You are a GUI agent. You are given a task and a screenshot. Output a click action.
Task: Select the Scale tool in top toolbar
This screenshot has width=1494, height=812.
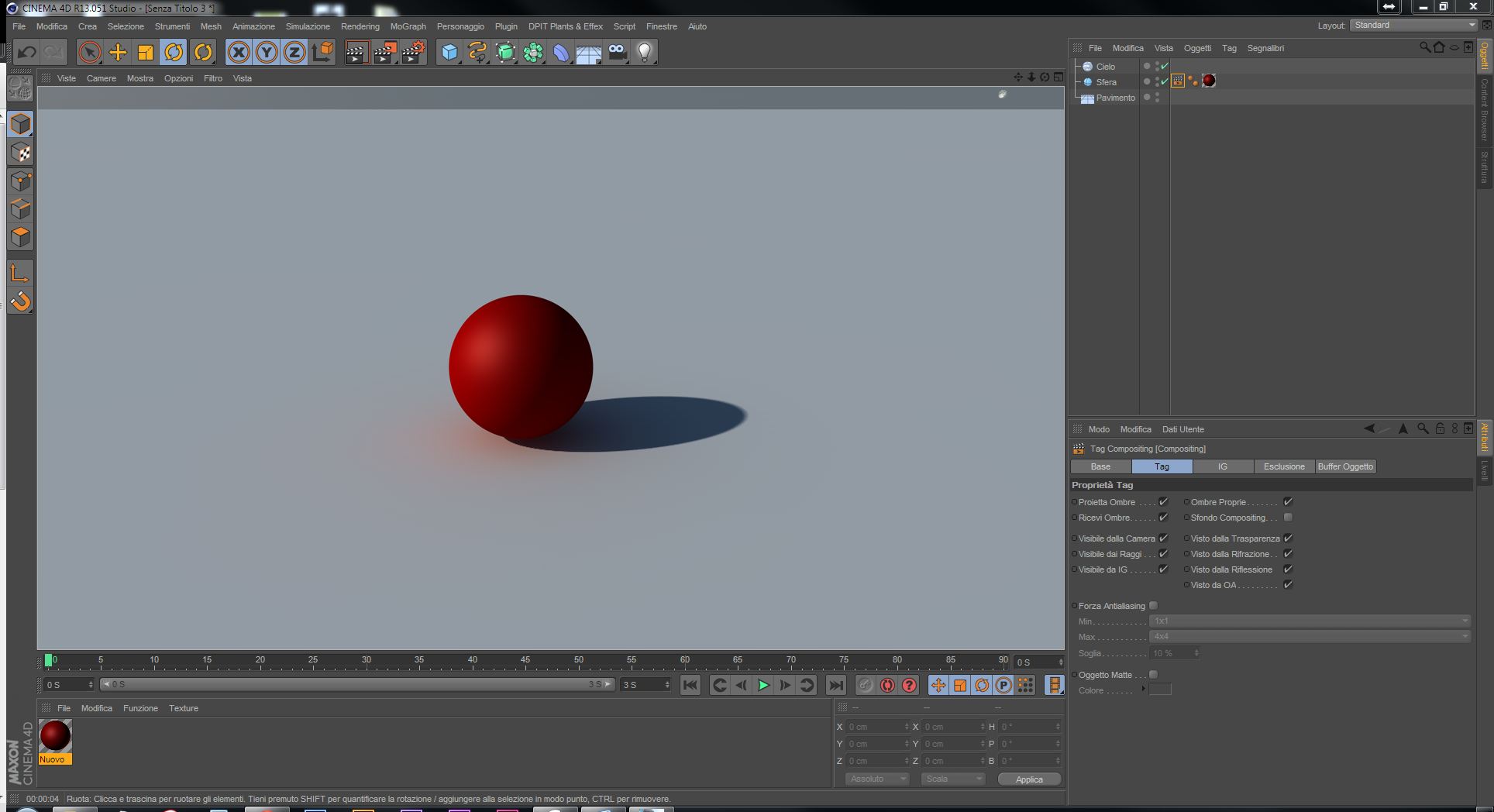tap(146, 52)
